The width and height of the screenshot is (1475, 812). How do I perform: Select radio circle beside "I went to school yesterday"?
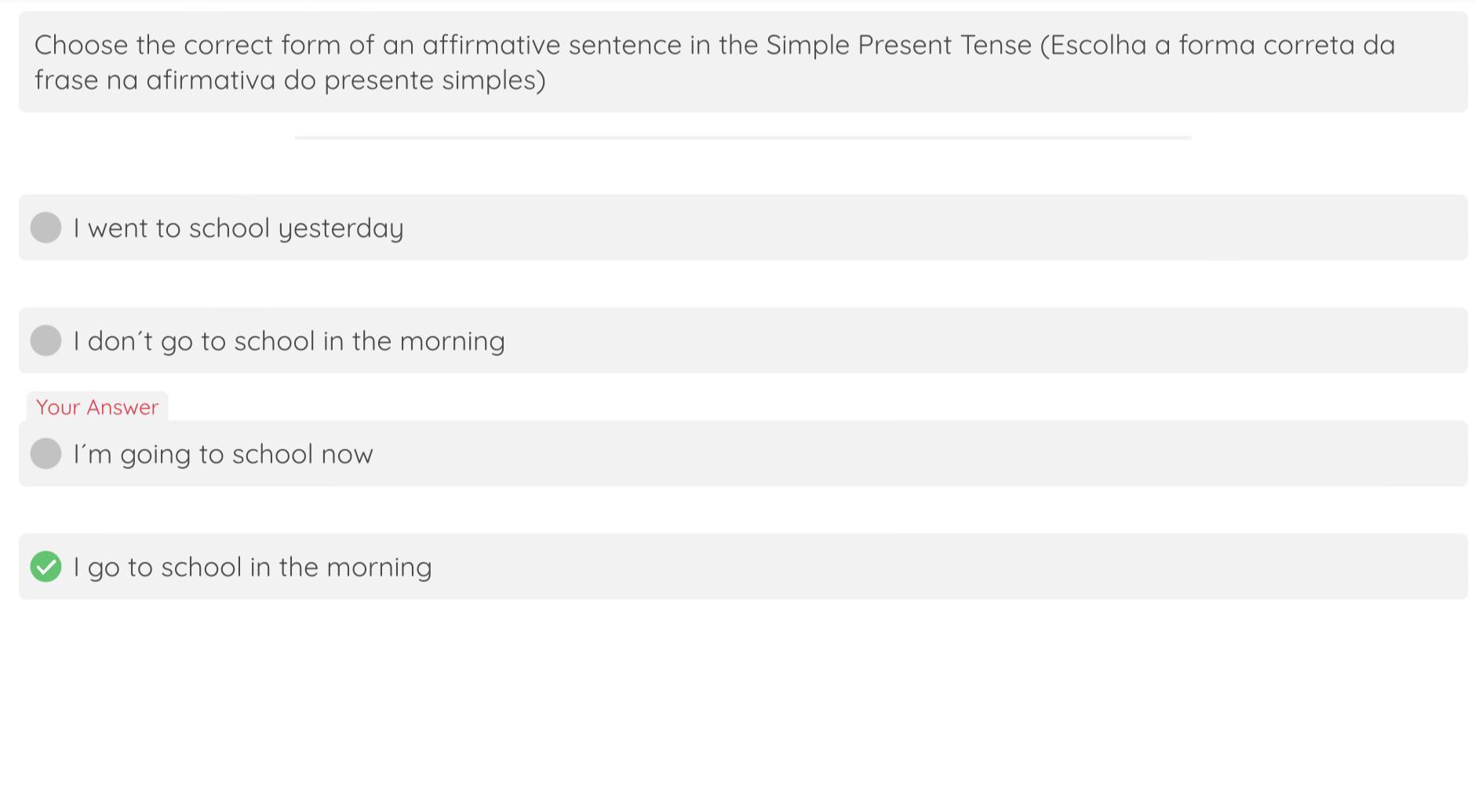click(x=46, y=228)
